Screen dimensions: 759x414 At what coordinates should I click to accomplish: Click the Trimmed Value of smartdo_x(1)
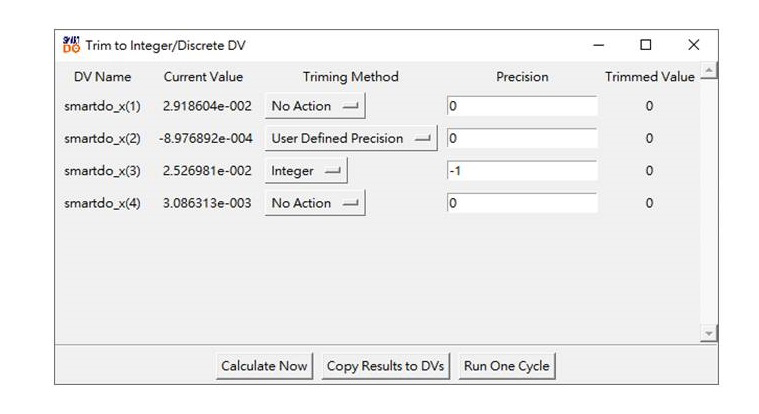pos(649,106)
